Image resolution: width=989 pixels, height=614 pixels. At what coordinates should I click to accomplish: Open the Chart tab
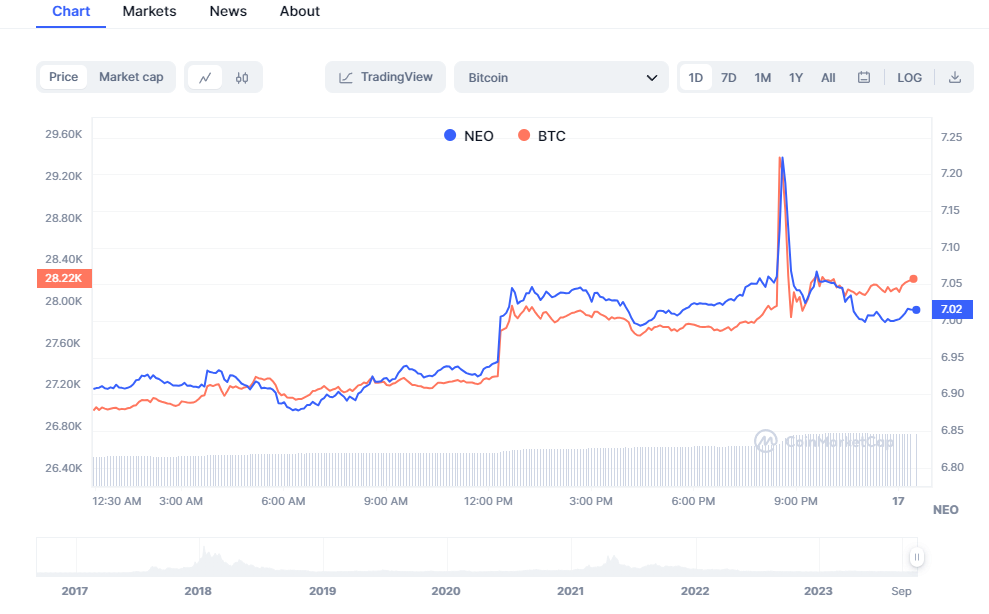[71, 11]
